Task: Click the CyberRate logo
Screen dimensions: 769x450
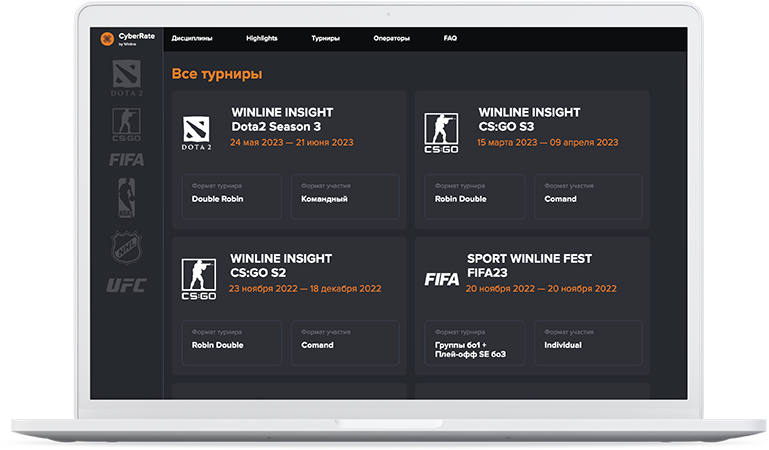Action: point(128,38)
